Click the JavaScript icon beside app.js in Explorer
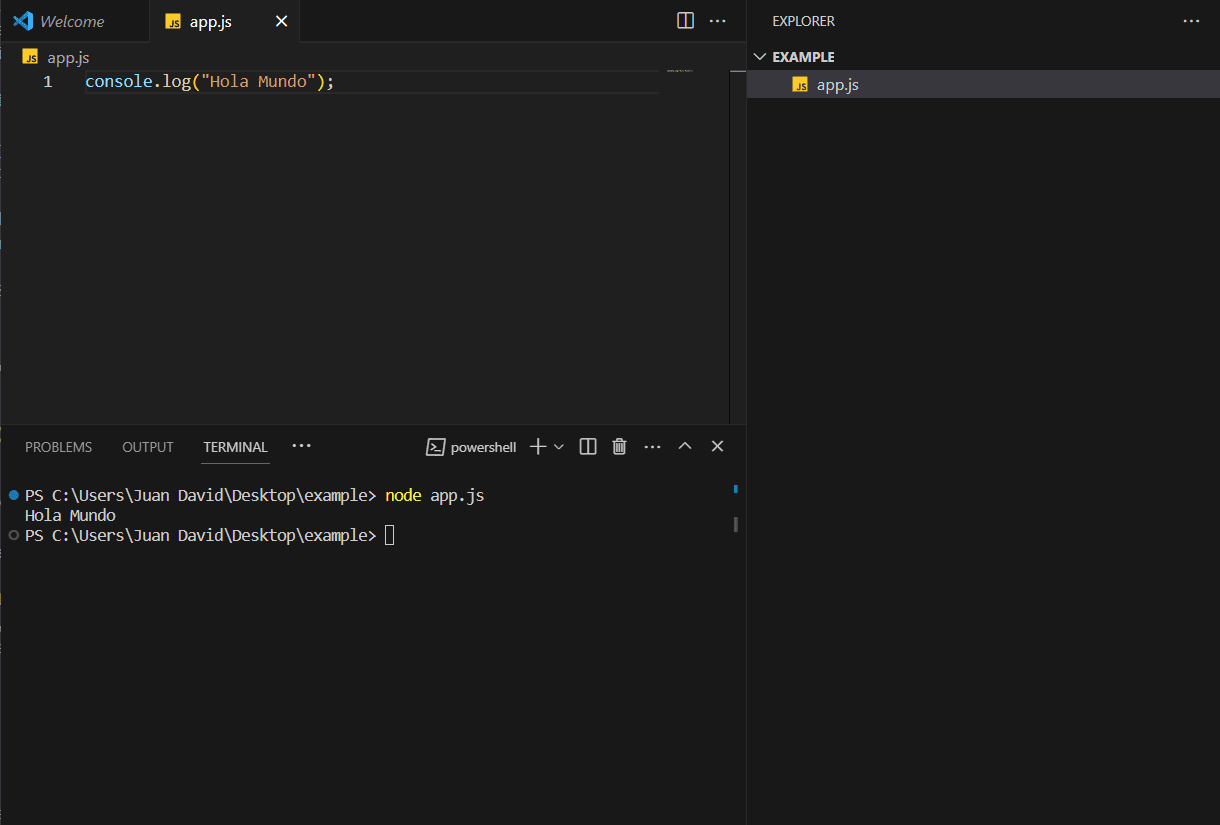This screenshot has width=1220, height=825. 799,84
